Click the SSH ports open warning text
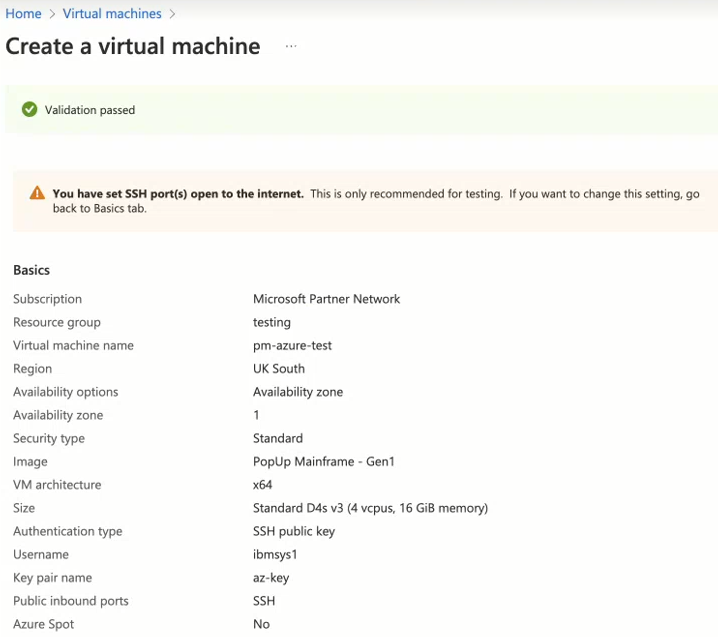Screen dimensions: 718x637 [375, 201]
